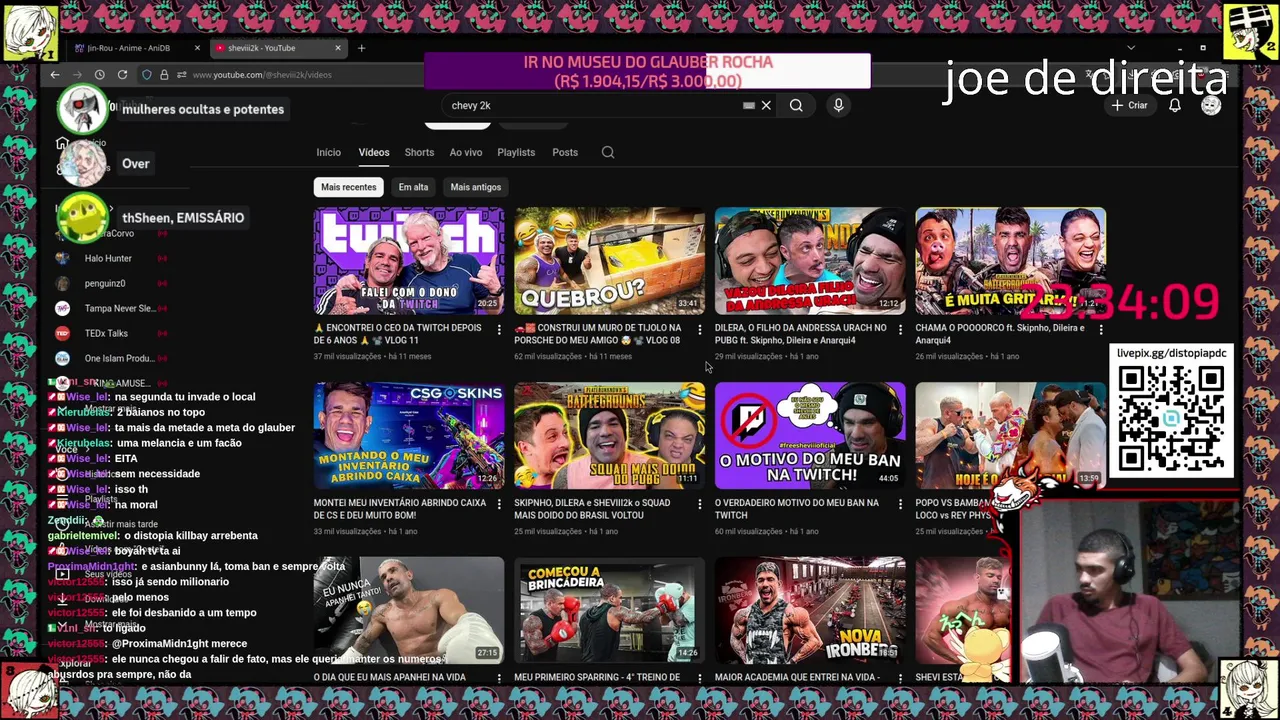The height and width of the screenshot is (720, 1280).
Task: Open YouTube notifications bell
Action: tap(1175, 105)
